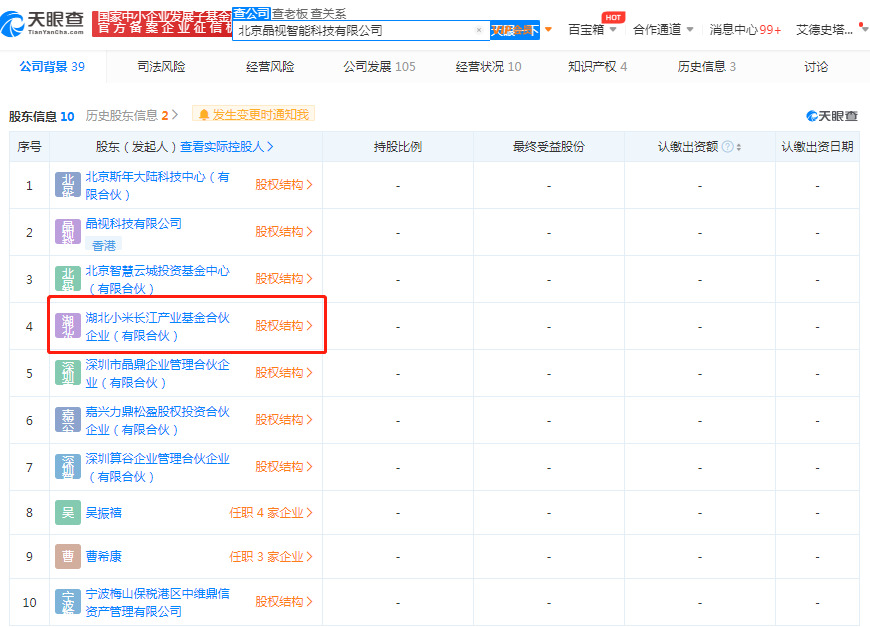Image resolution: width=870 pixels, height=627 pixels.
Task: Open the dropdown arrow next to the search button
Action: point(548,29)
